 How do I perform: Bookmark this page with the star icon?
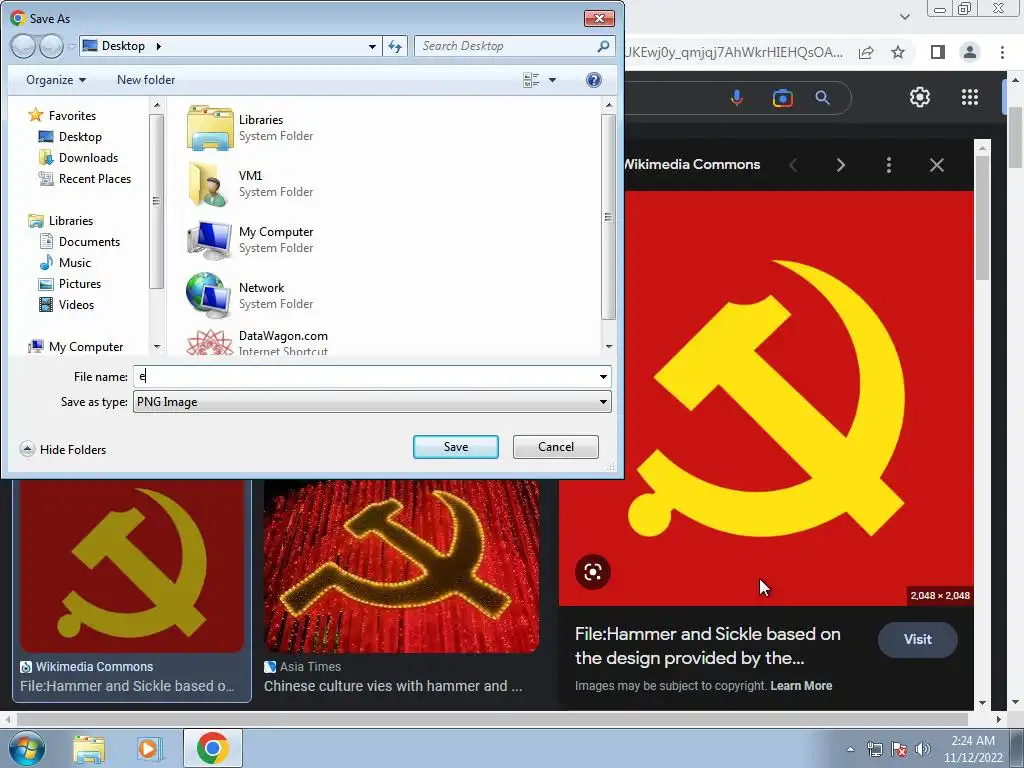click(x=899, y=52)
